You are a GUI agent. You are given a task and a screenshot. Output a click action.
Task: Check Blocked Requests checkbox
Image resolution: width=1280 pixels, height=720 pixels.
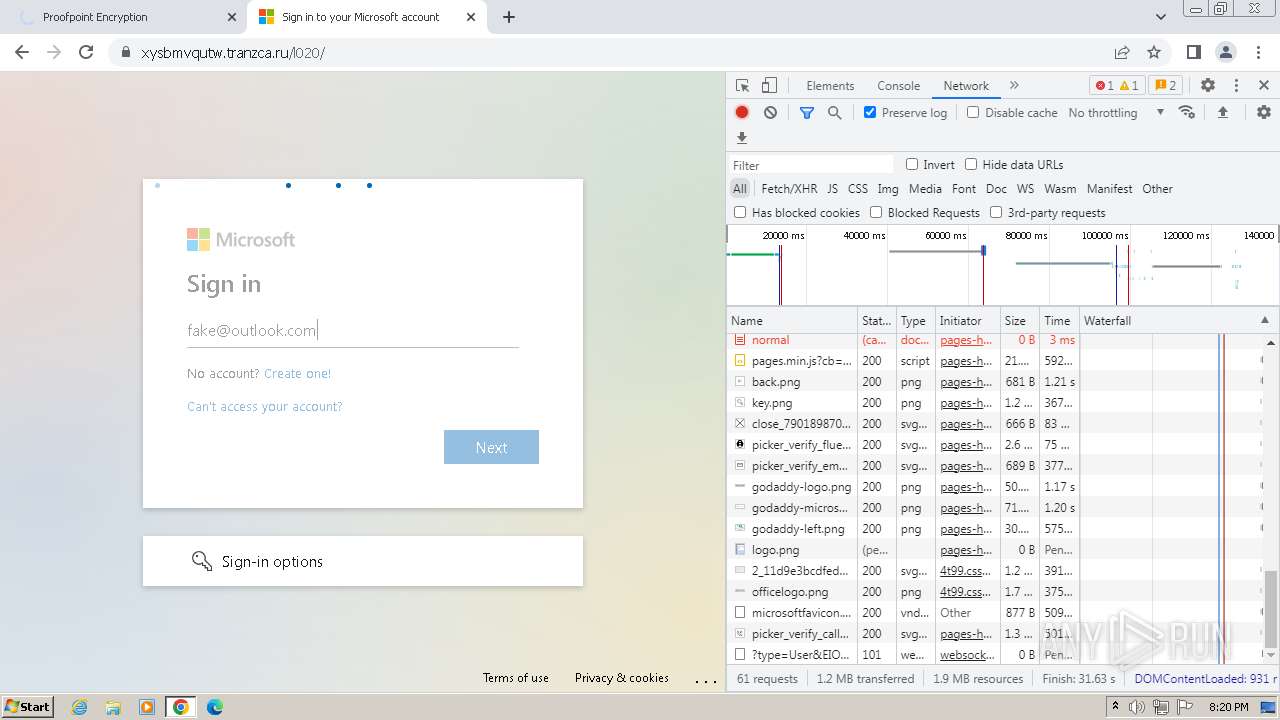pos(876,212)
